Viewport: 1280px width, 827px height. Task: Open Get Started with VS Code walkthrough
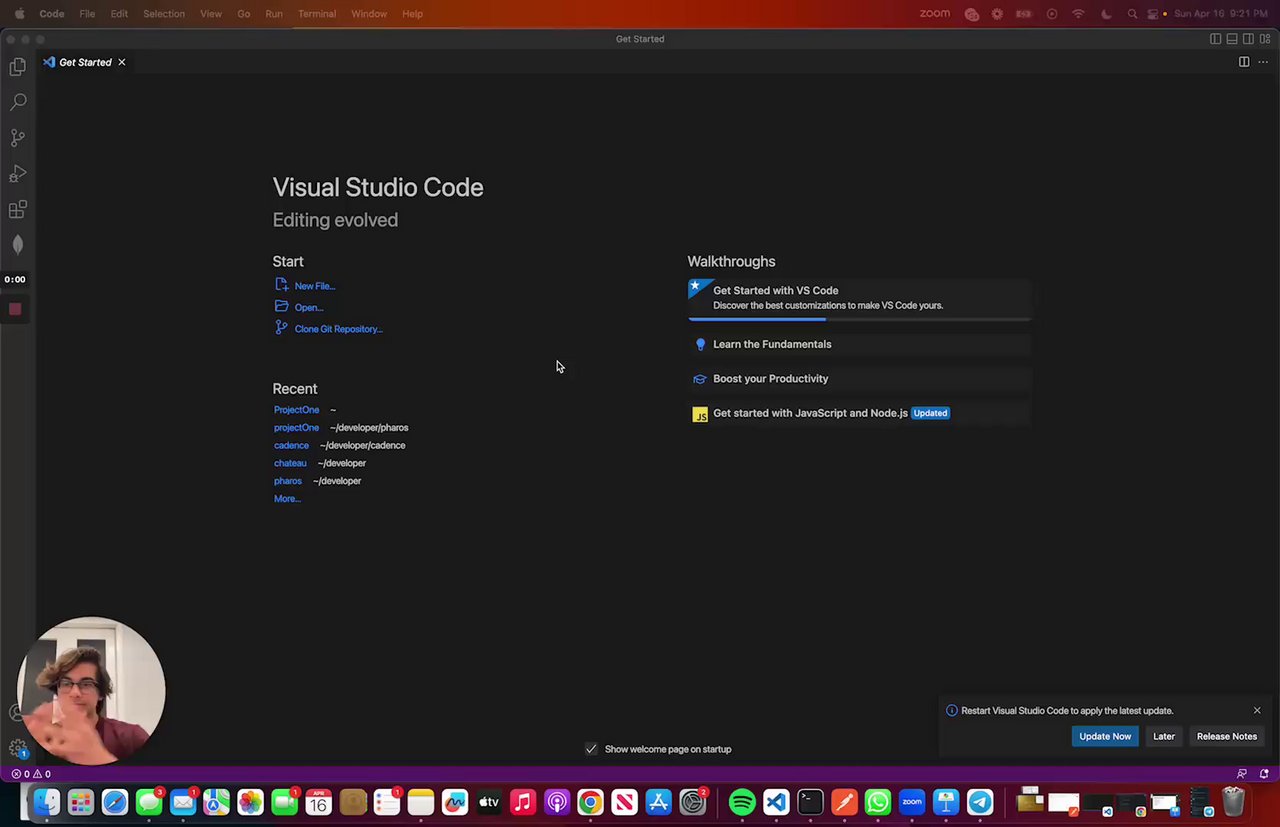click(x=859, y=298)
